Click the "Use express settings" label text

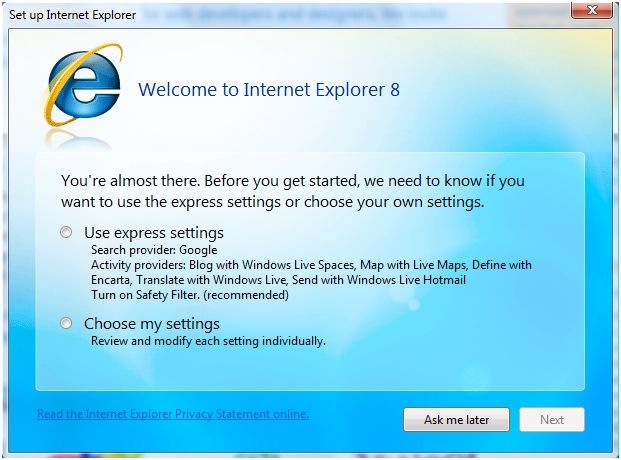(154, 233)
